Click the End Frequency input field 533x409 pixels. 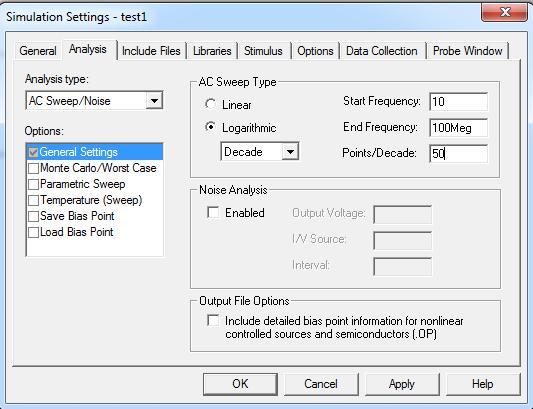tap(458, 127)
